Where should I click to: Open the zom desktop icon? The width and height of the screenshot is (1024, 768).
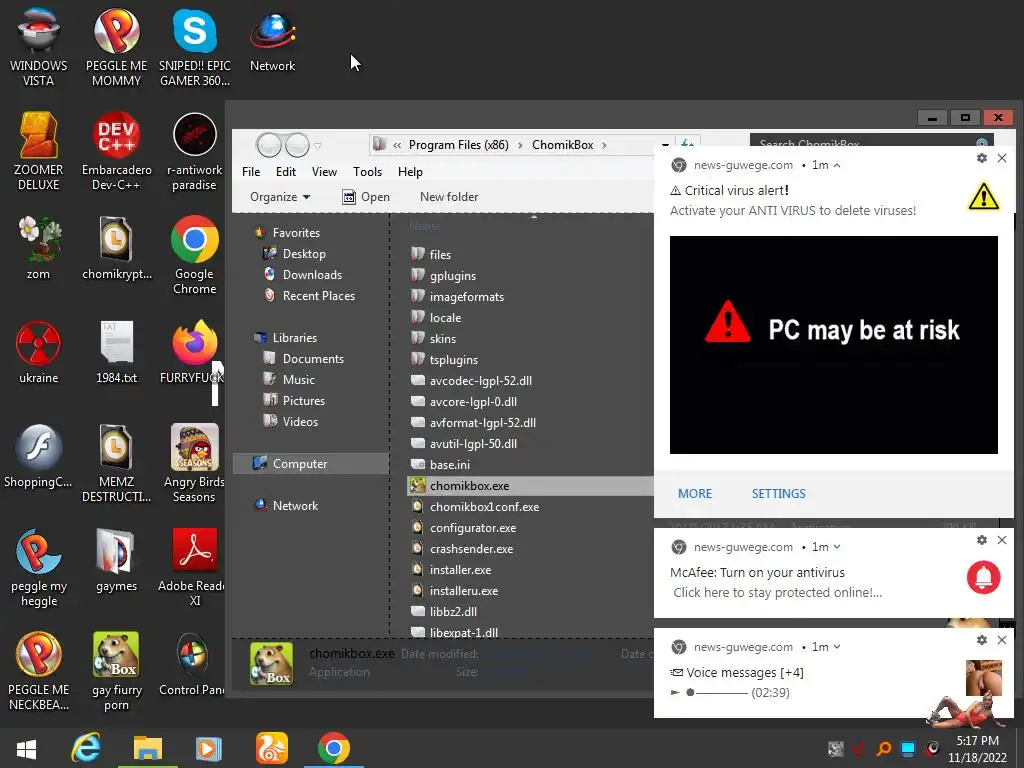tap(39, 248)
